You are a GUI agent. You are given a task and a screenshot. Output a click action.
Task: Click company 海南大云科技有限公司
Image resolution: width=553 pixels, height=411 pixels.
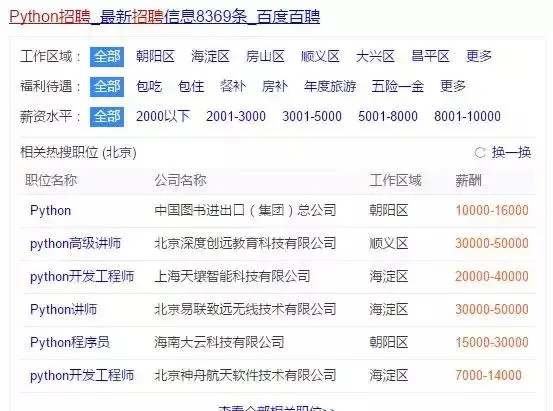tap(219, 342)
